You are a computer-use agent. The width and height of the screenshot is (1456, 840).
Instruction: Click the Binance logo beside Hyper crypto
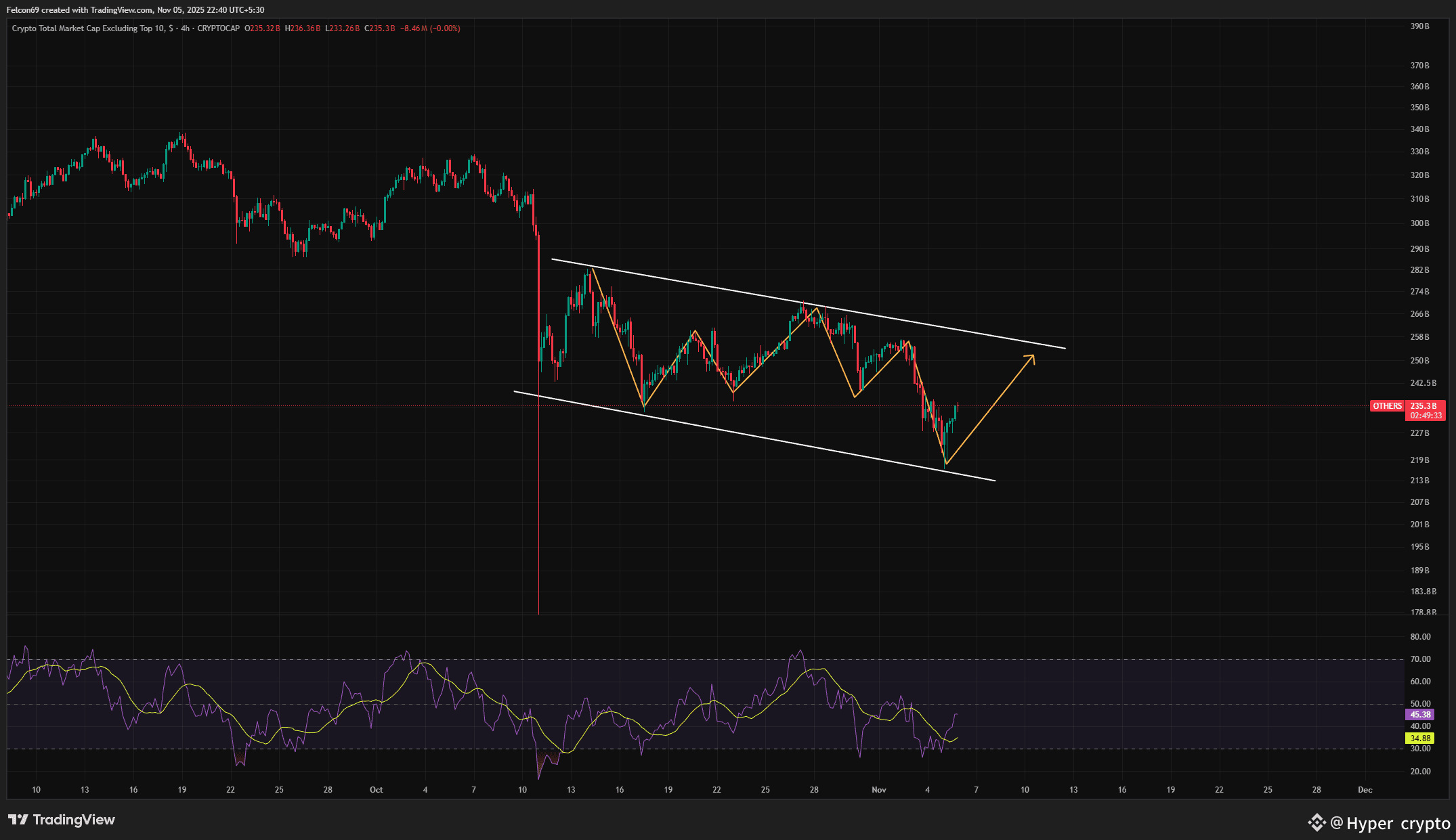(1316, 822)
